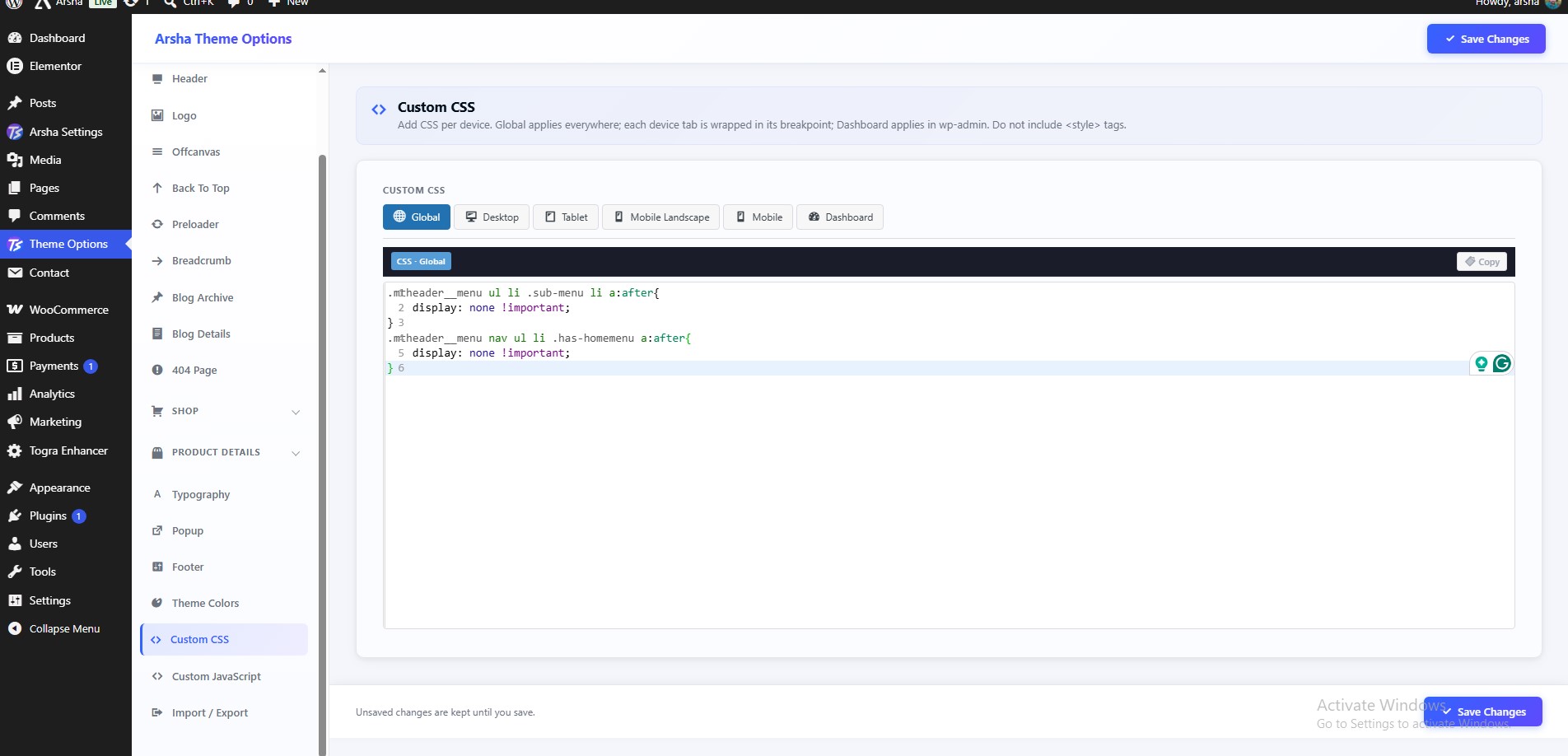1568x756 pixels.
Task: Select the Mobile CSS tab
Action: pyautogui.click(x=758, y=217)
